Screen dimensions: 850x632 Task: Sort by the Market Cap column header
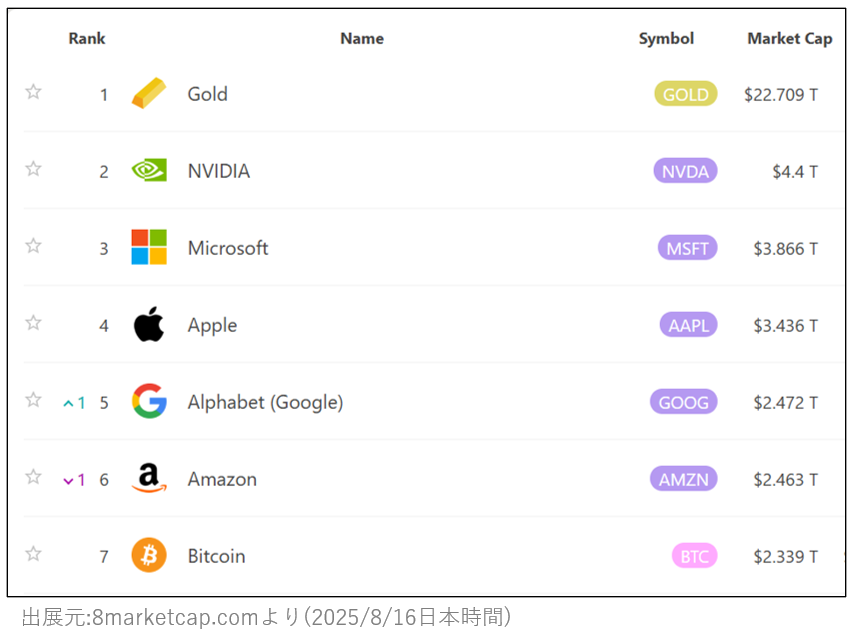tap(790, 38)
